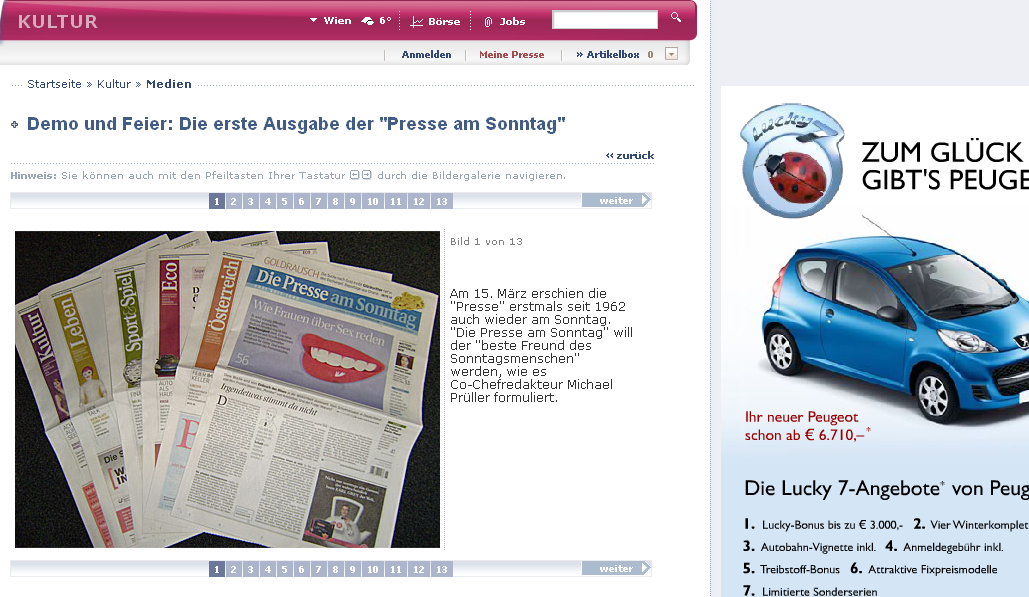1029x597 pixels.
Task: Open Kultur breadcrumb link
Action: (114, 84)
